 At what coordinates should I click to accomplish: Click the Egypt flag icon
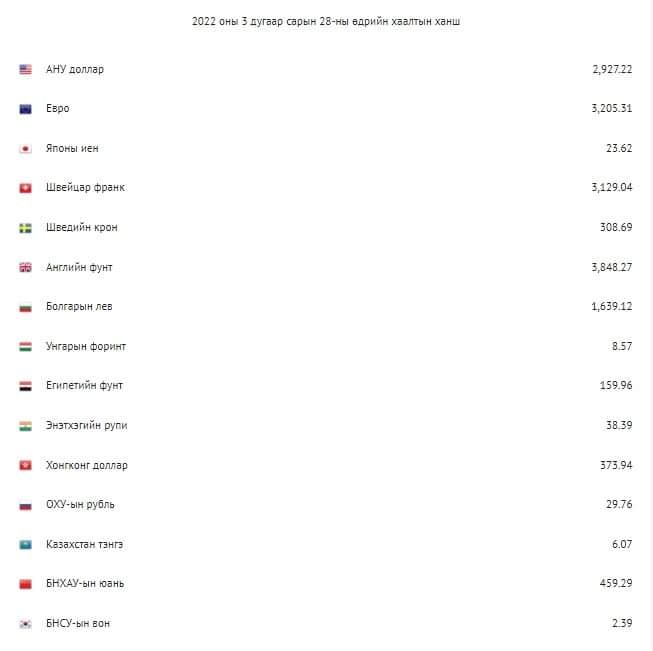click(x=26, y=386)
